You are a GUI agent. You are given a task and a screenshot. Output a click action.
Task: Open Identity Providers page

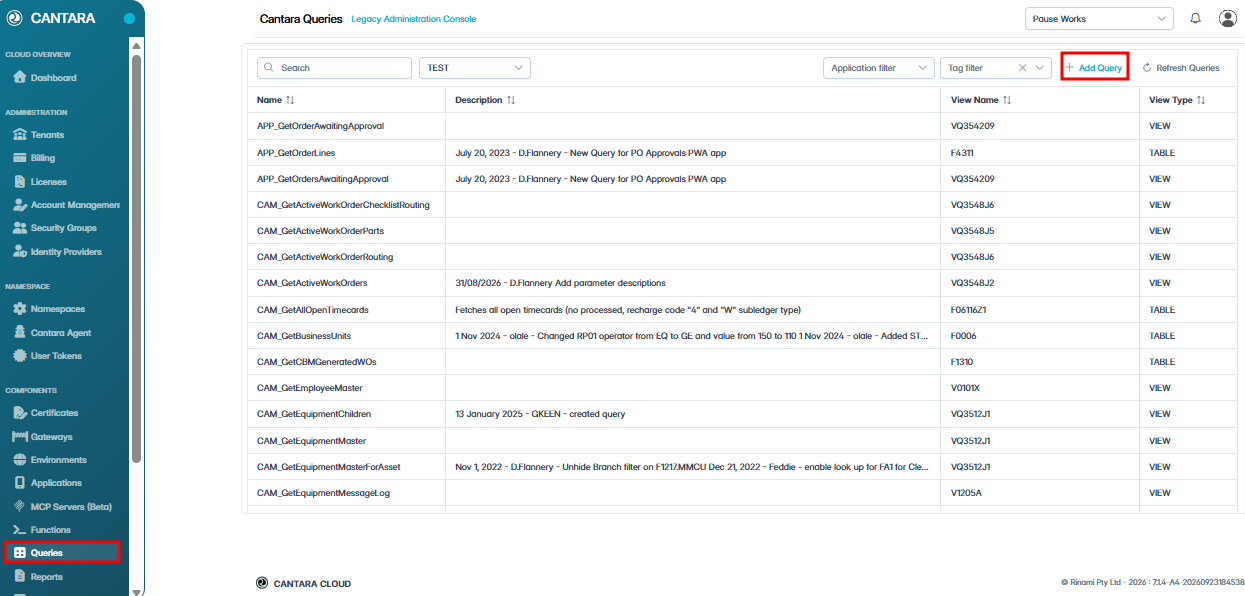[57, 252]
